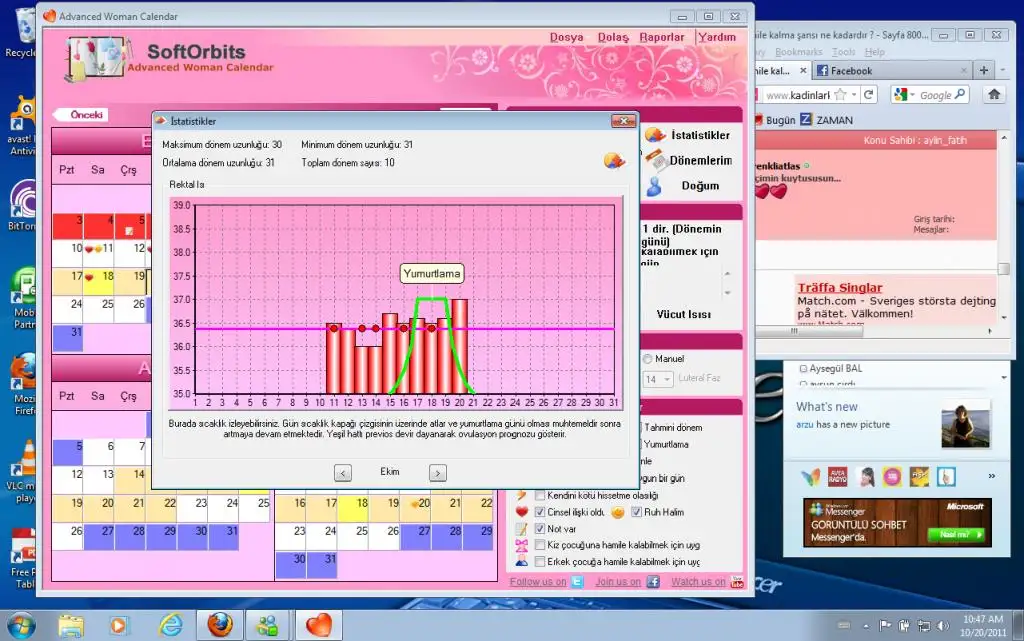Switch to Firefox on the taskbar
1024x641 pixels.
point(220,625)
